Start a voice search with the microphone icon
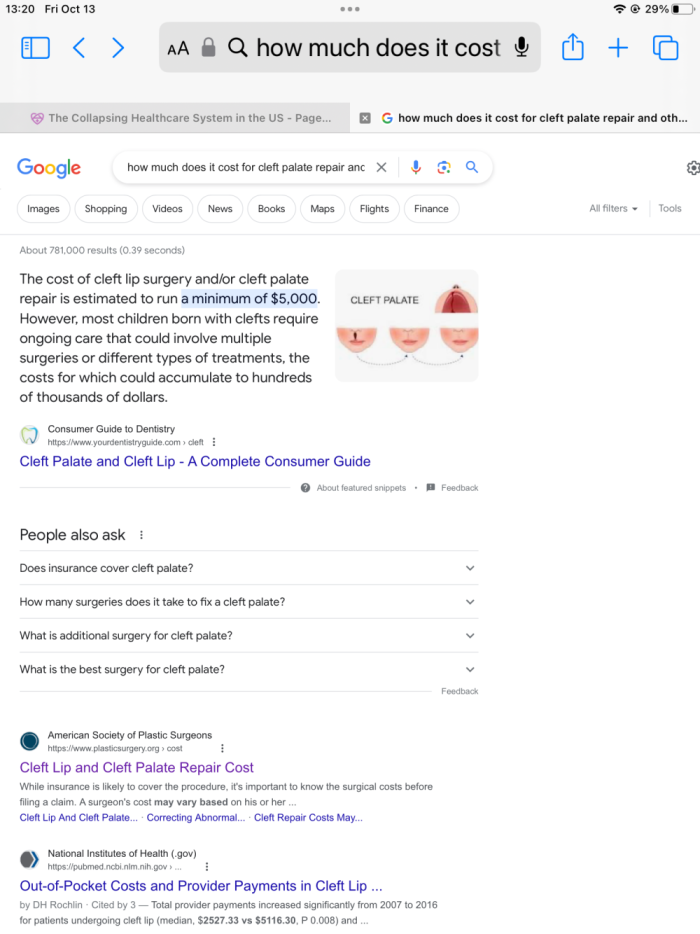 pos(416,167)
